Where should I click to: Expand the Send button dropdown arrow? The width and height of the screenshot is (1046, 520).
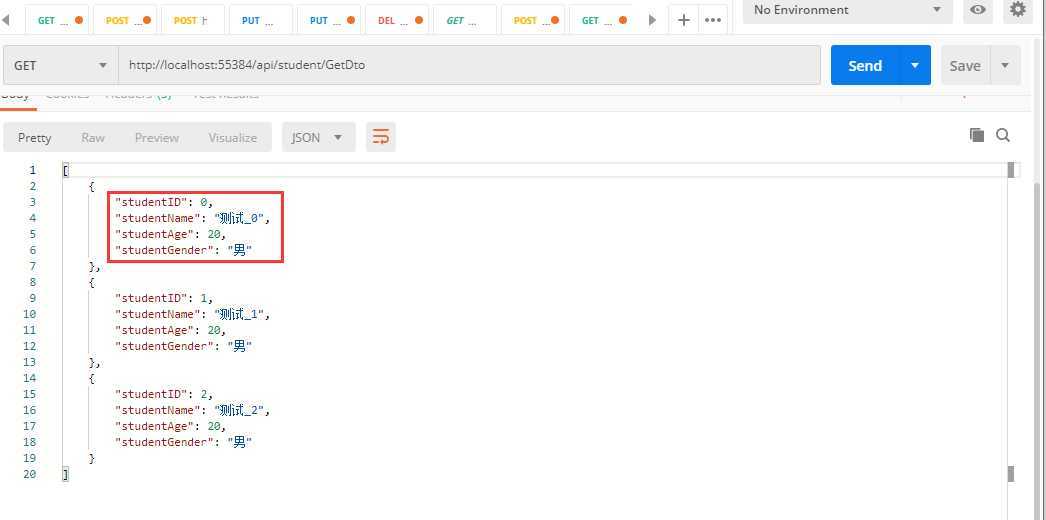pos(915,65)
